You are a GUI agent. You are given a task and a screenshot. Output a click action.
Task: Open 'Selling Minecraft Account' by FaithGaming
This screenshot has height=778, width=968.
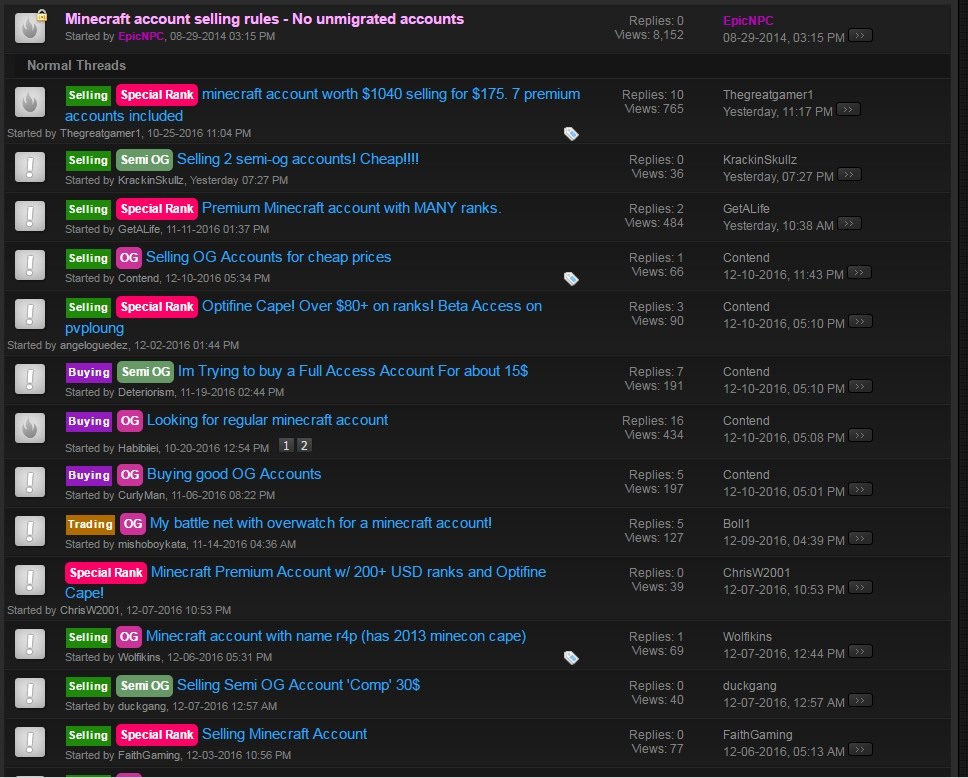tap(284, 734)
